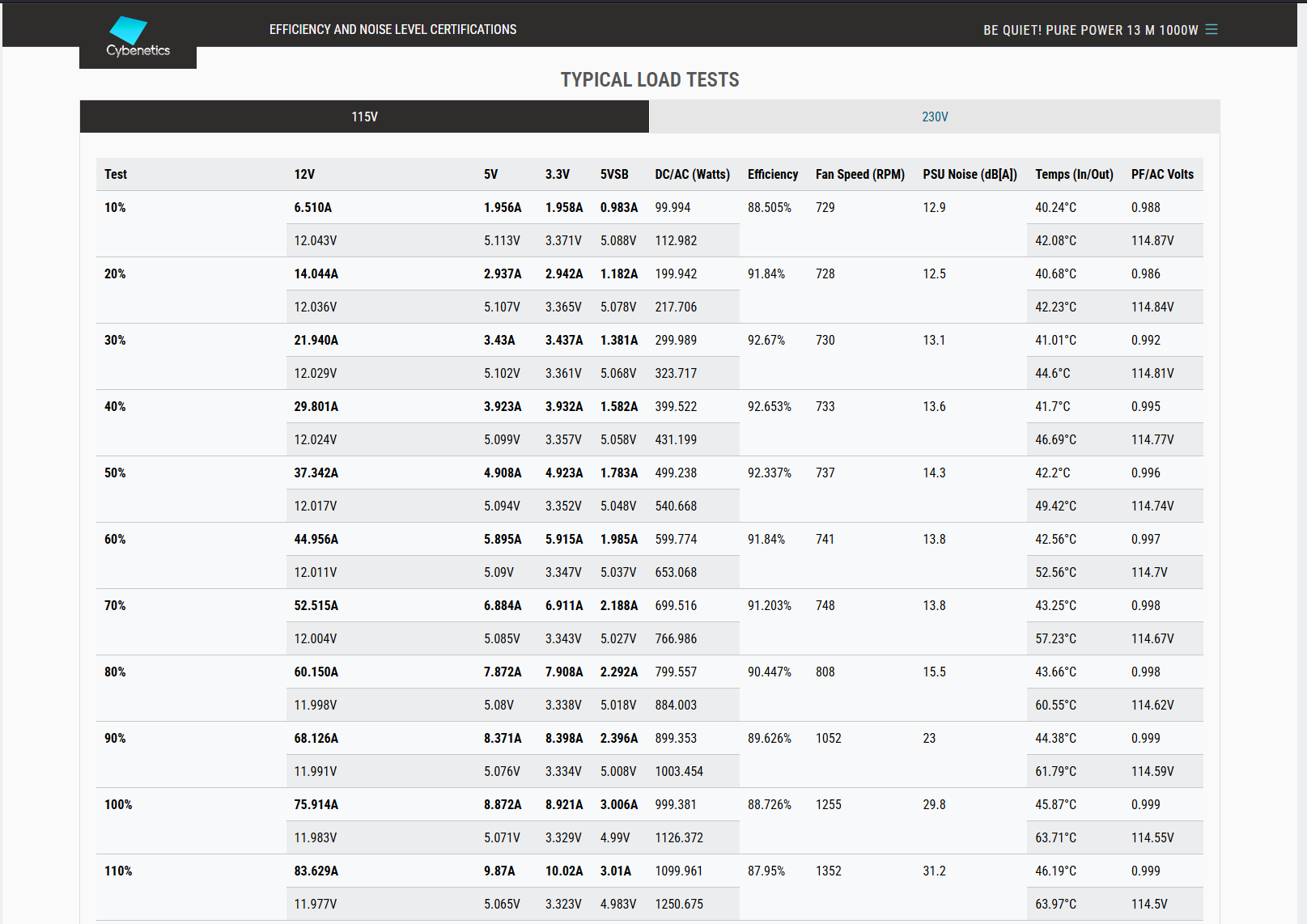The height and width of the screenshot is (924, 1307).
Task: Click the 1352 fan speed value
Action: click(x=829, y=871)
